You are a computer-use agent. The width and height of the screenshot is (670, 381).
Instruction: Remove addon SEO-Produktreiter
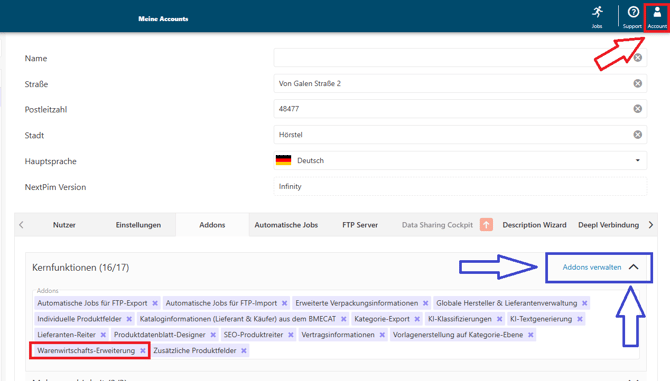click(x=291, y=335)
